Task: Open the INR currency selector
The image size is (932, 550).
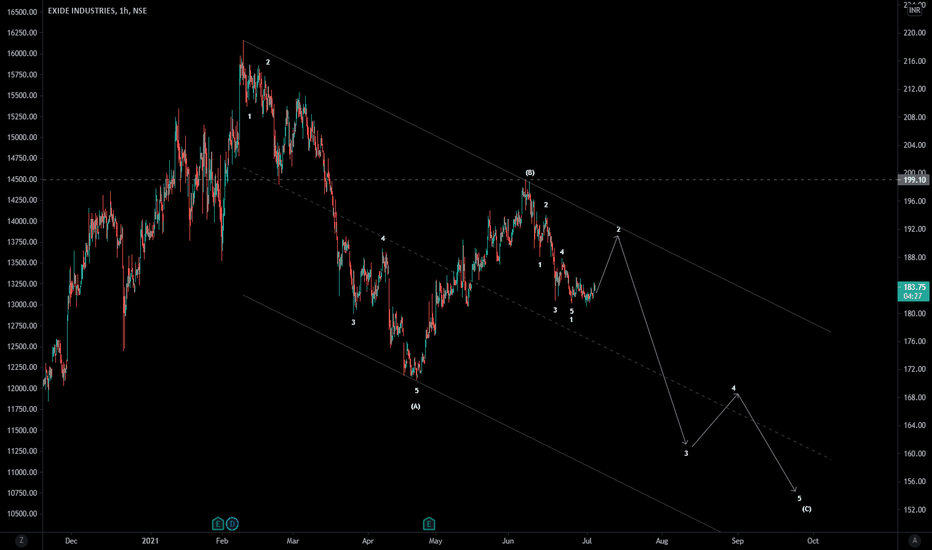Action: coord(914,10)
